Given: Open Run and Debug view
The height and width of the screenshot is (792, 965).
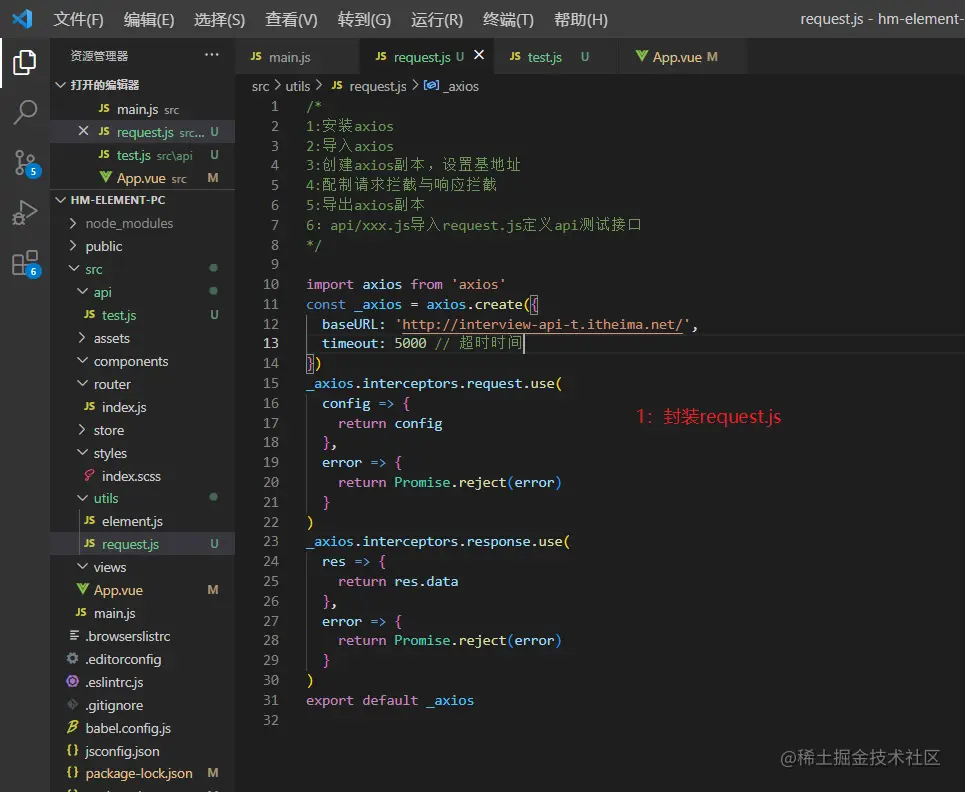Looking at the screenshot, I should [x=25, y=212].
